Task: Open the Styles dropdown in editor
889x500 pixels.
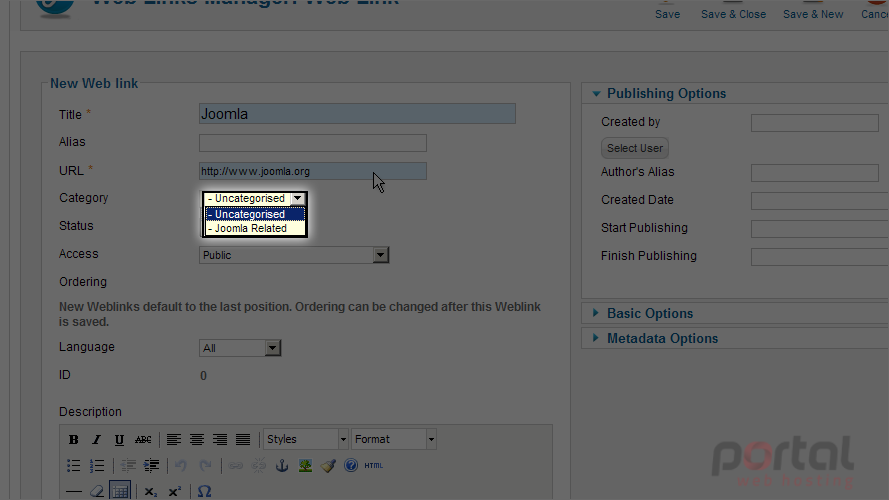Action: [x=306, y=439]
